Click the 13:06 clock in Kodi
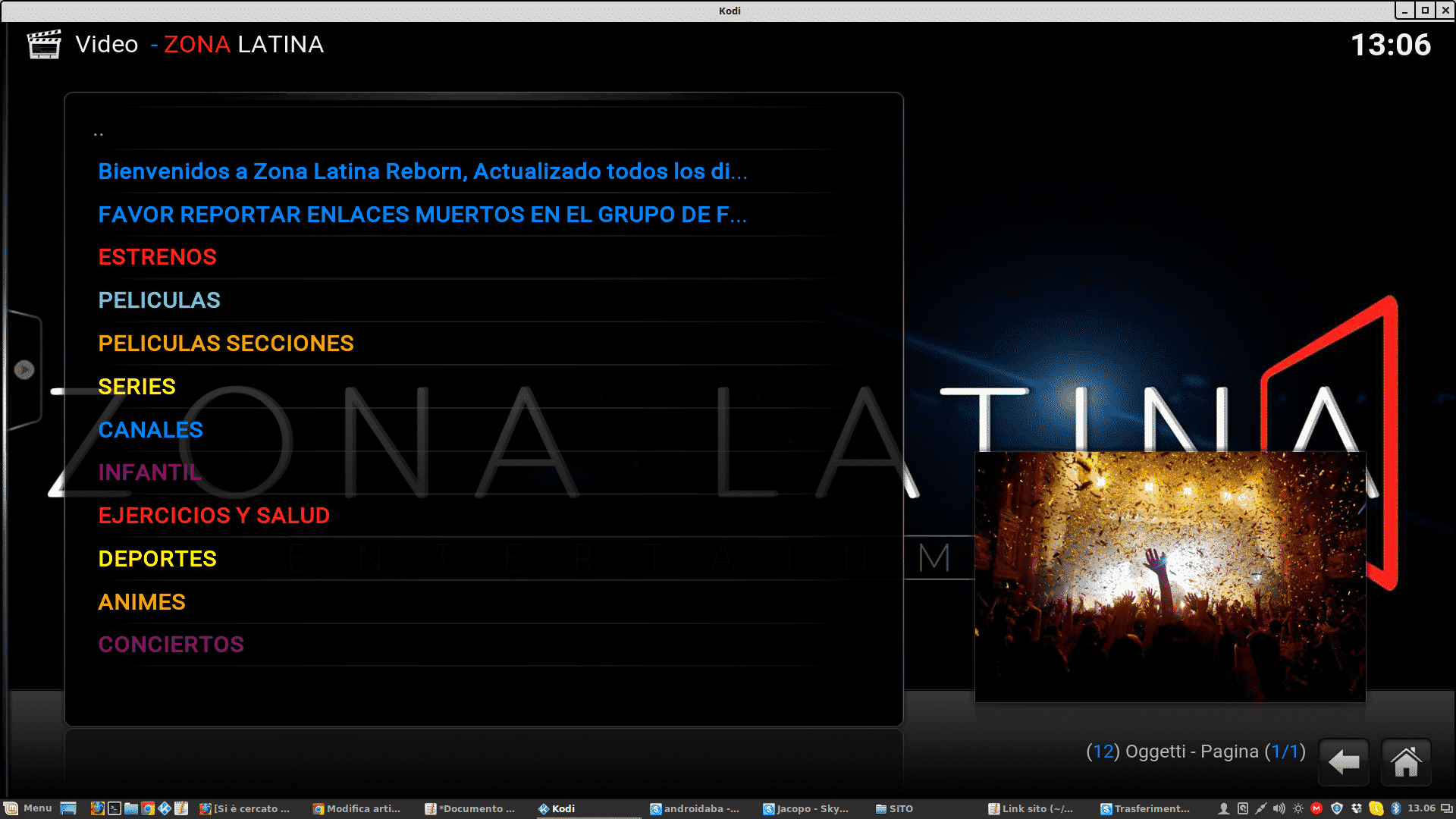 [x=1391, y=45]
